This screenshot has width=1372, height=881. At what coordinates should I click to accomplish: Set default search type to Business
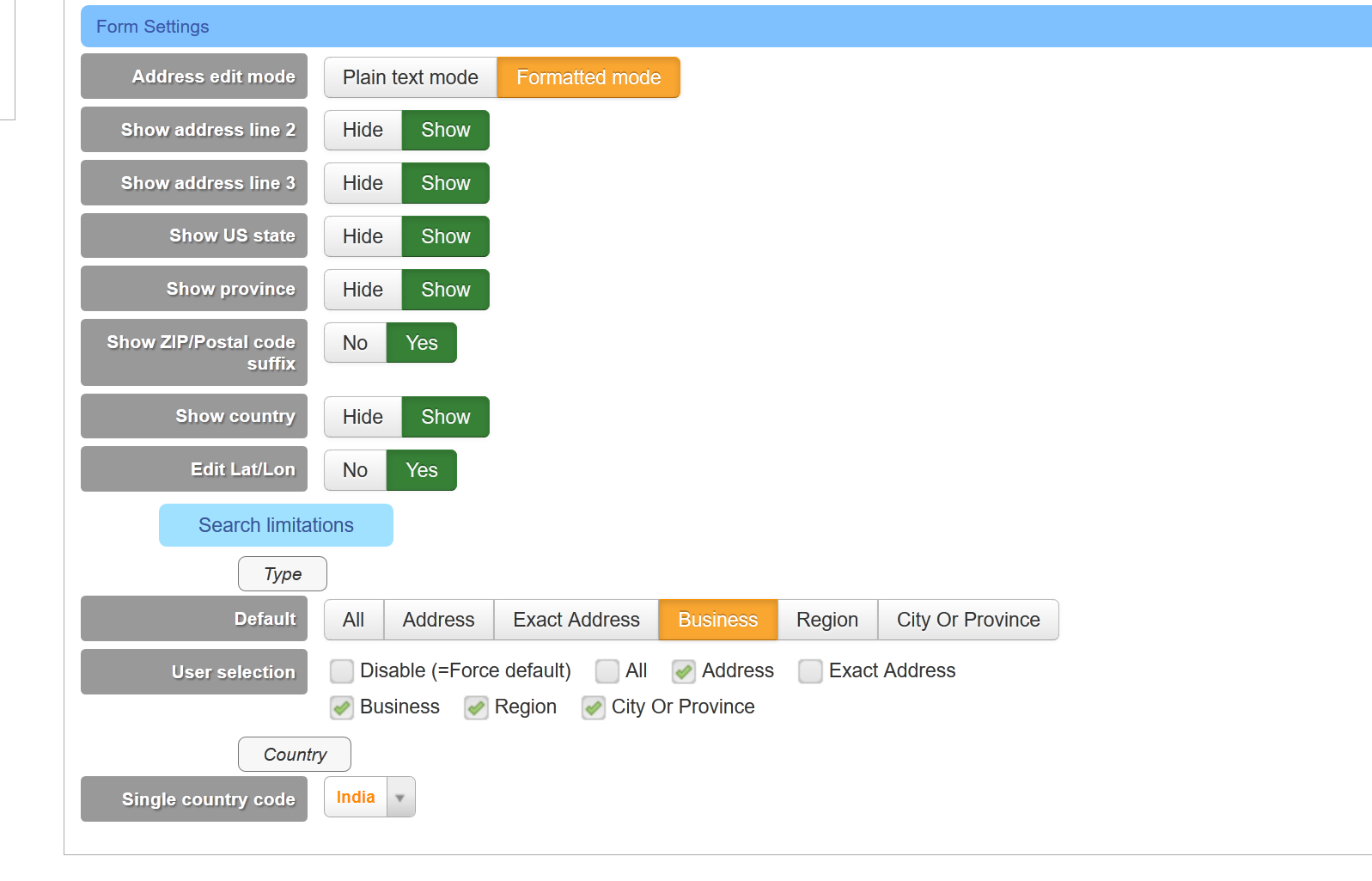click(x=718, y=620)
